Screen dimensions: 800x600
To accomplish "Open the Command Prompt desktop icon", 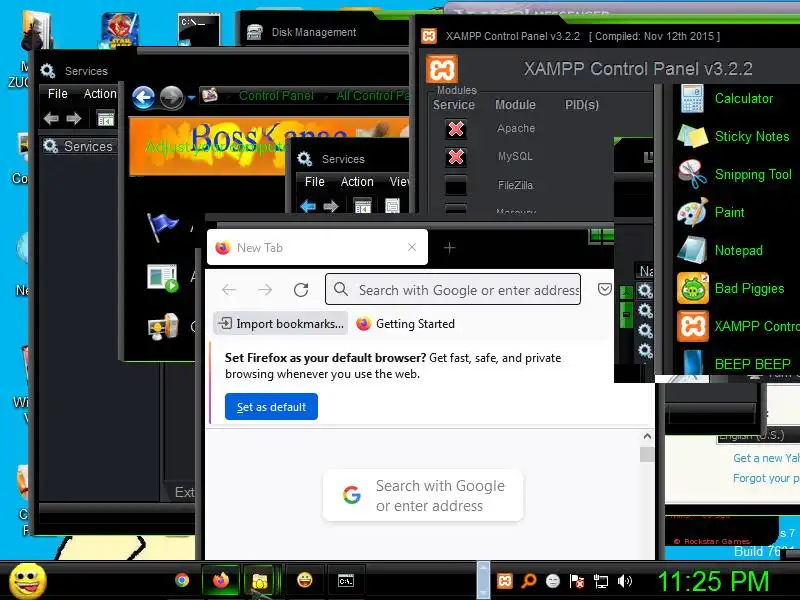I will [x=199, y=29].
